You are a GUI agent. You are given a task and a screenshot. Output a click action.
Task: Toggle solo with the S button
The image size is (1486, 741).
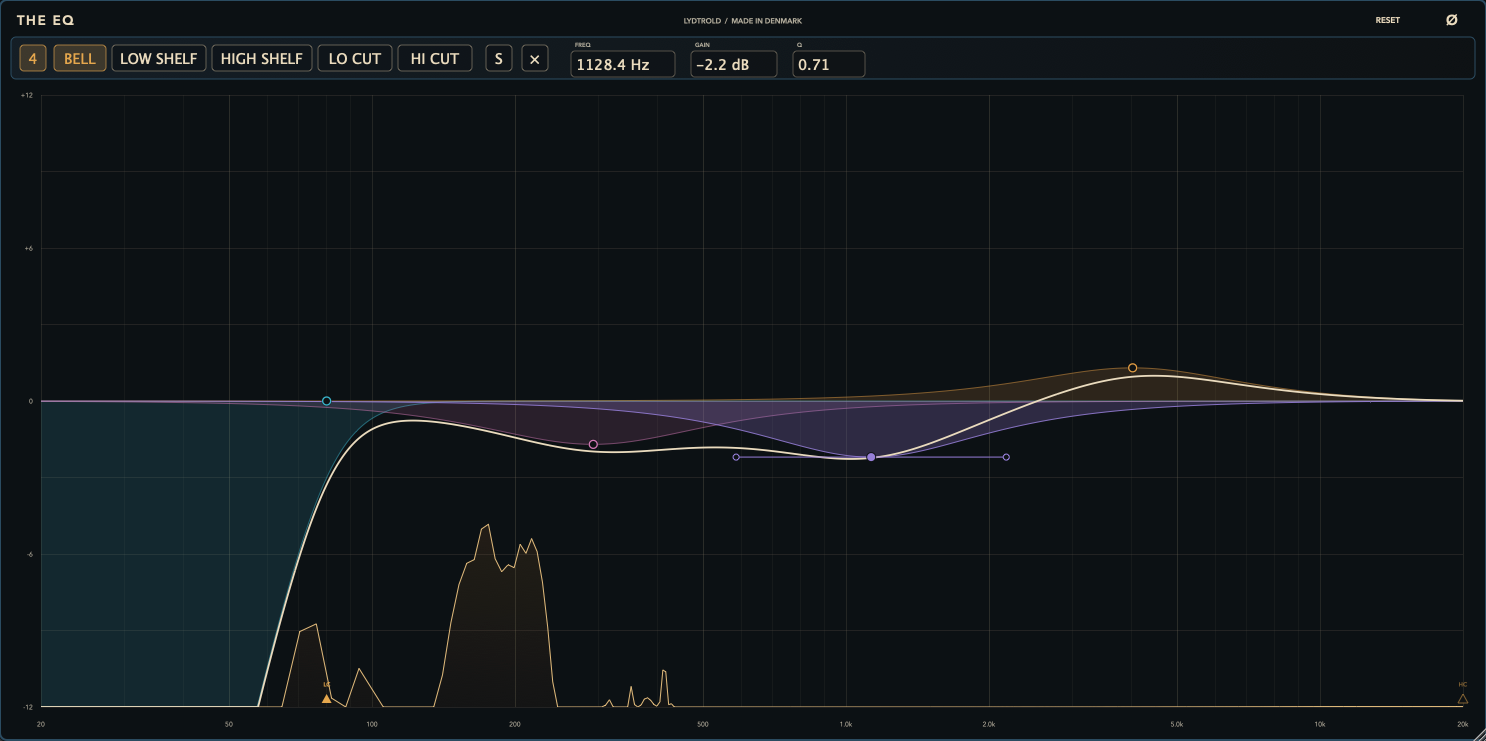[499, 58]
